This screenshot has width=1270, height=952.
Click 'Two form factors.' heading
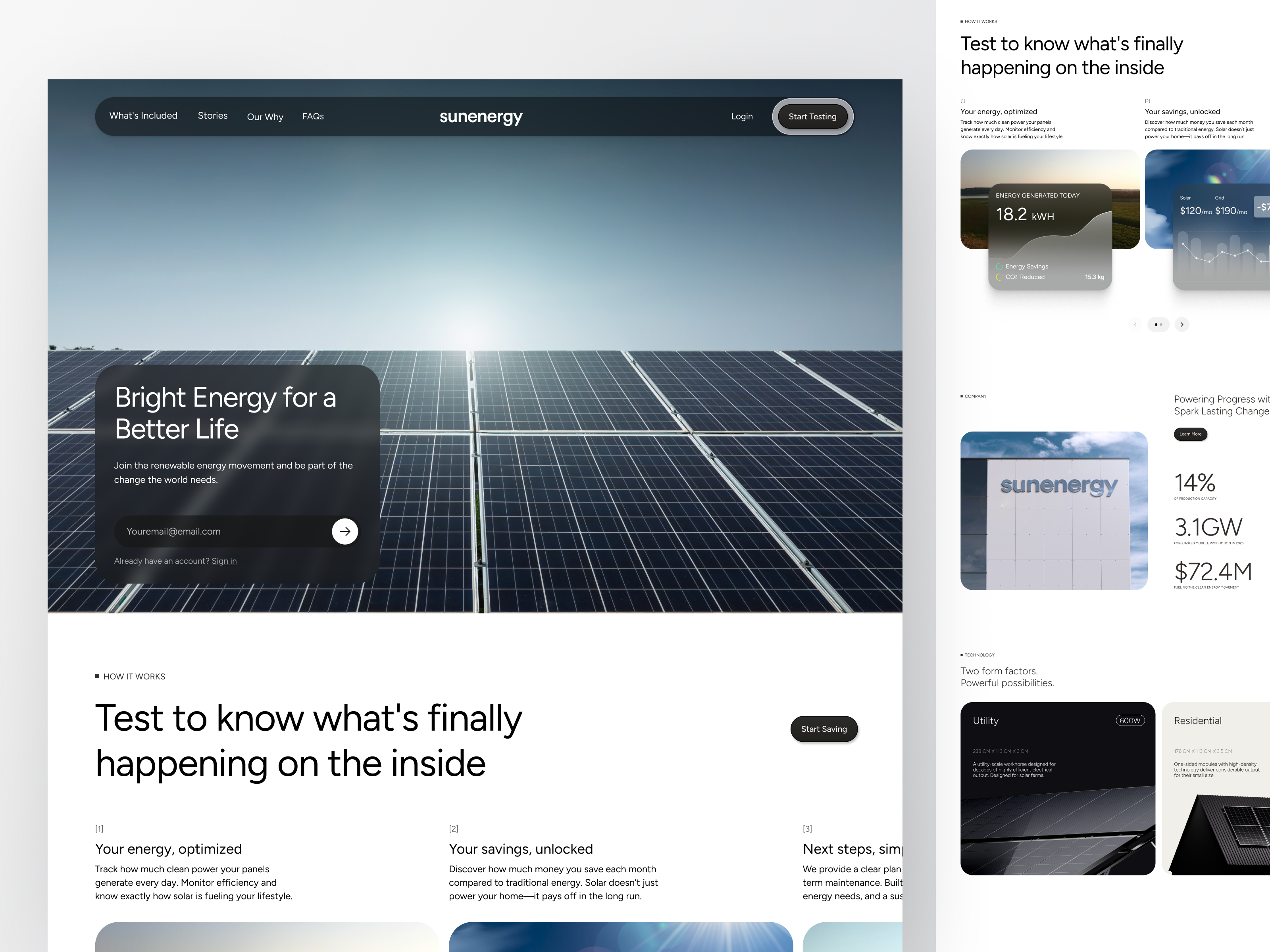tap(999, 671)
